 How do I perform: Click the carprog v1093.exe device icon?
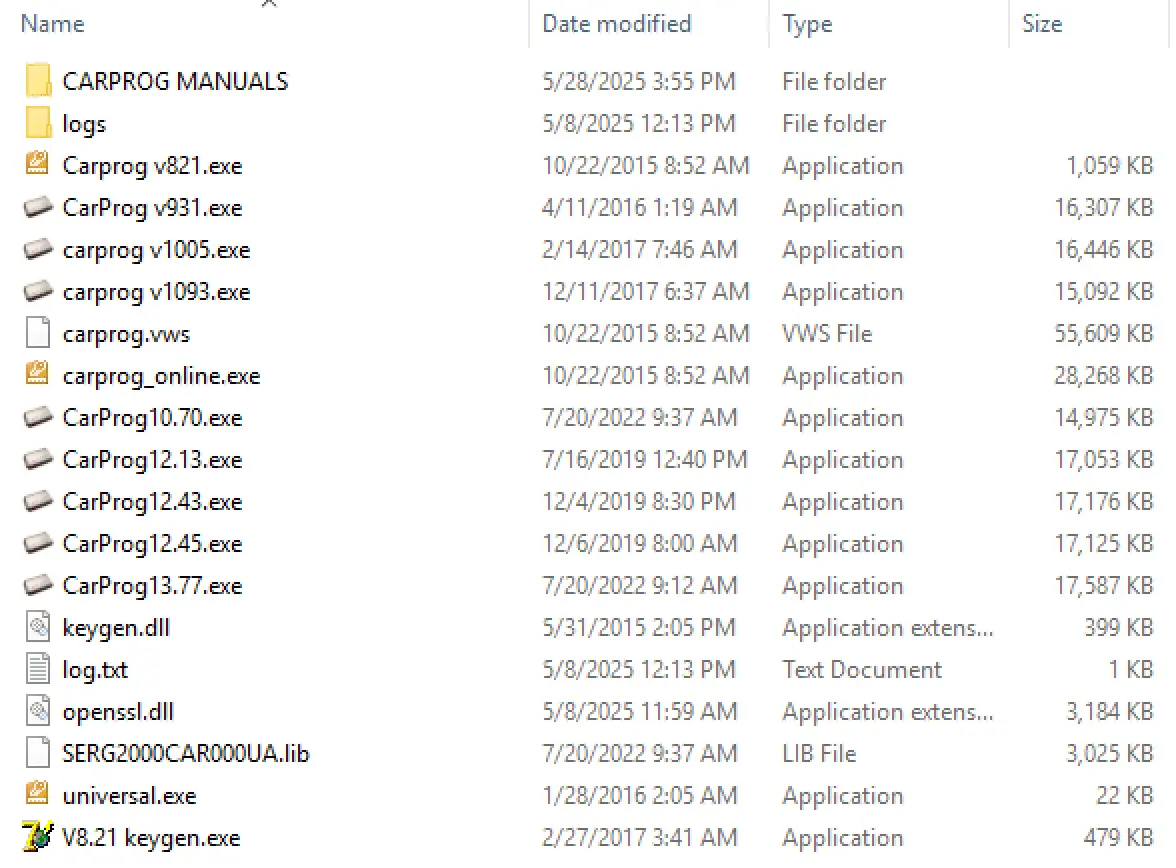click(38, 290)
